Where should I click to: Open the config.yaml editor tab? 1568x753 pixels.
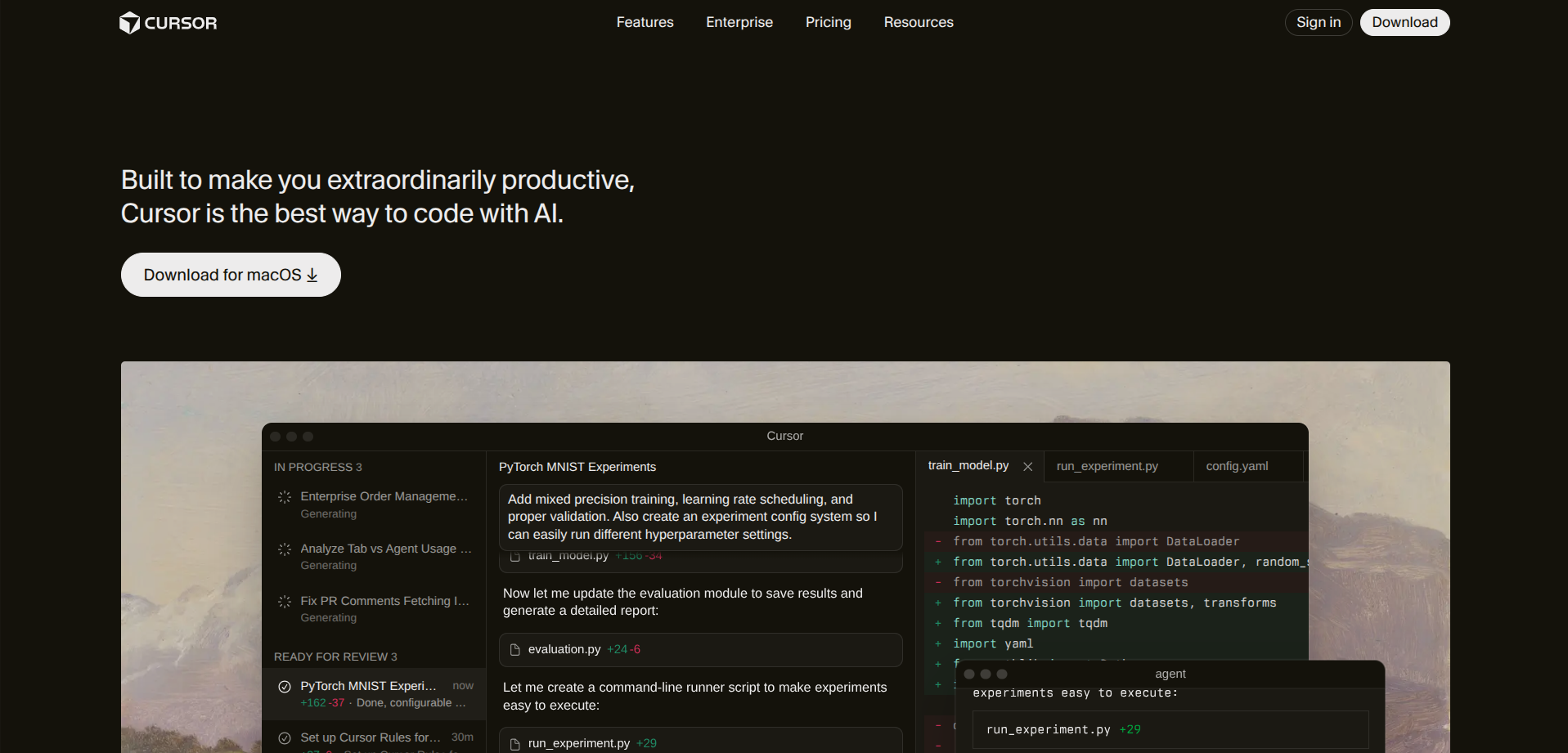click(1237, 466)
